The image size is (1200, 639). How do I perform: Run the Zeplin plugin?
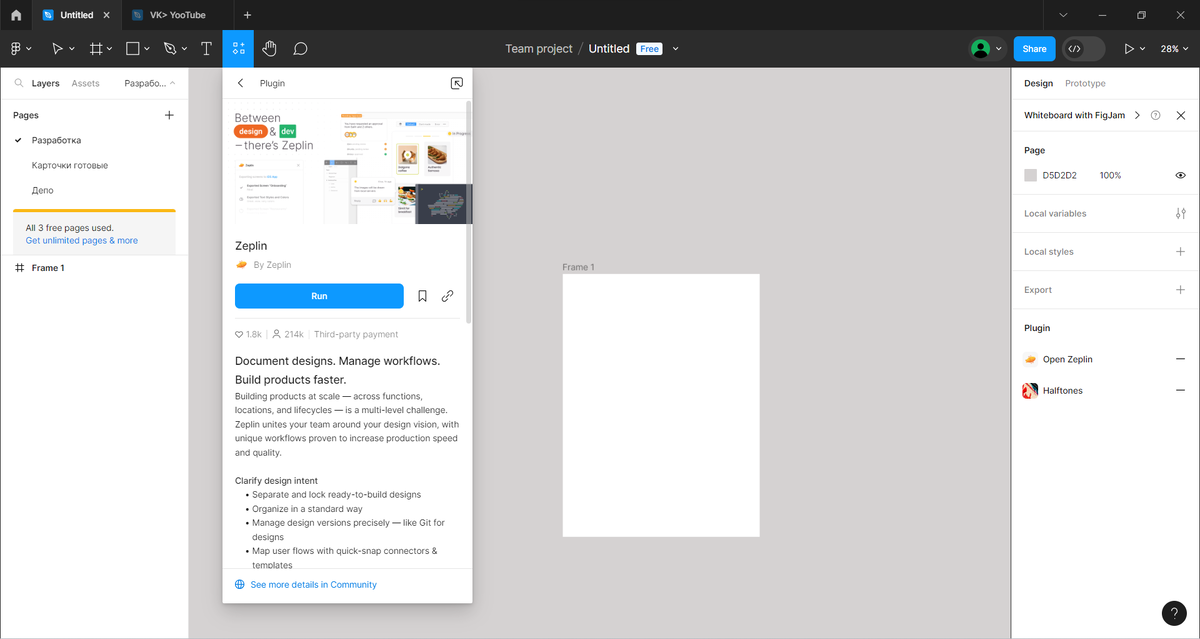pyautogui.click(x=319, y=296)
